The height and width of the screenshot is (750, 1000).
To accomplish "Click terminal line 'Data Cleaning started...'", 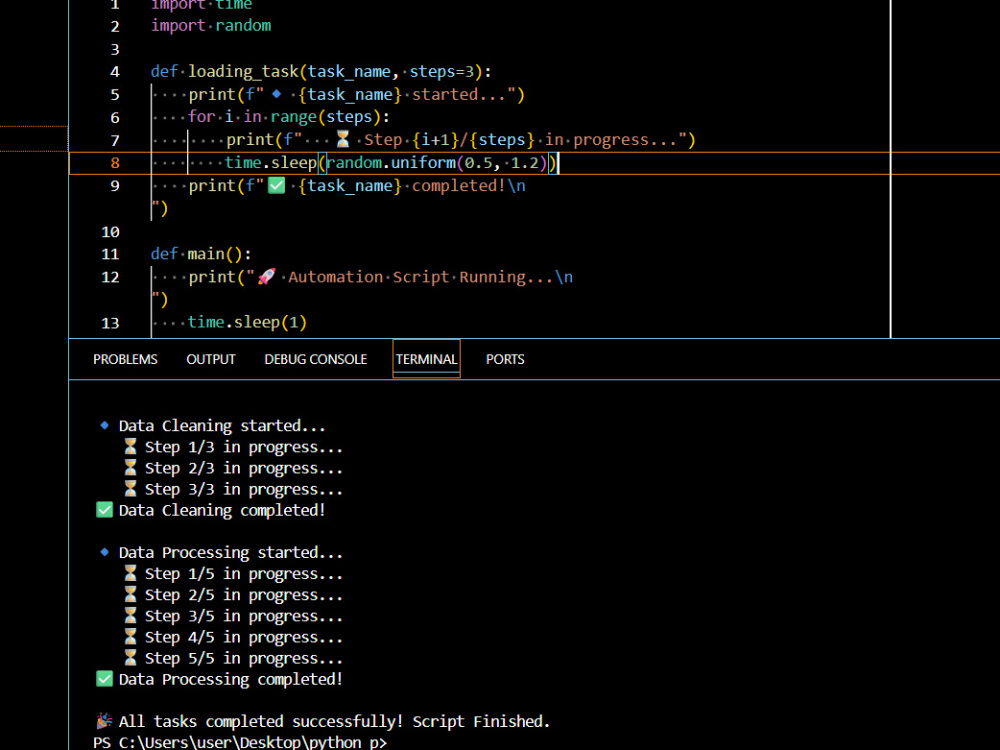I will tap(212, 425).
